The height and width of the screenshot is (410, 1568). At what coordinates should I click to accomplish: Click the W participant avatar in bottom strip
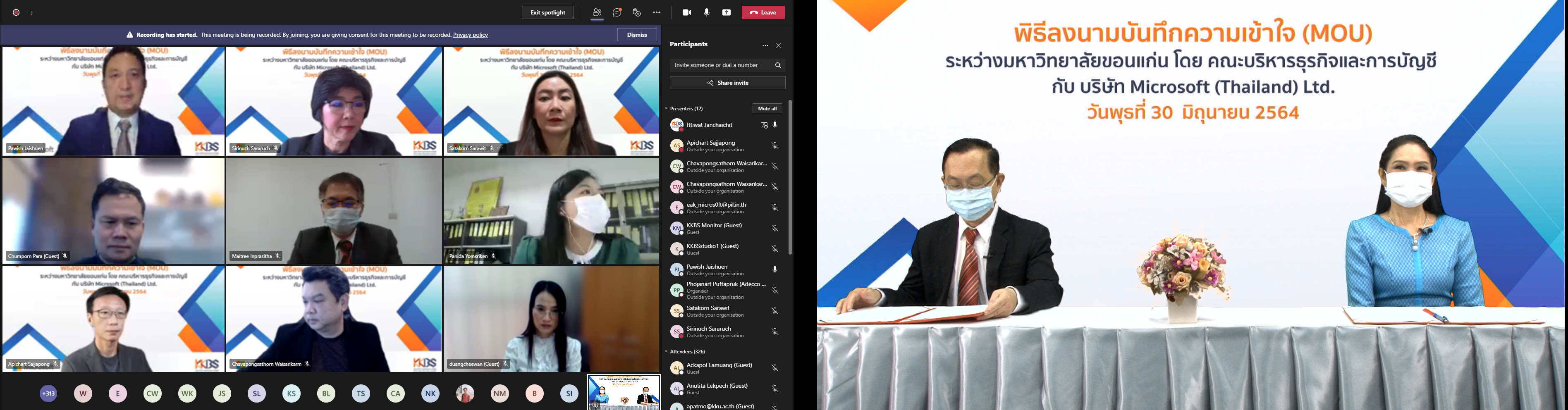pos(84,393)
